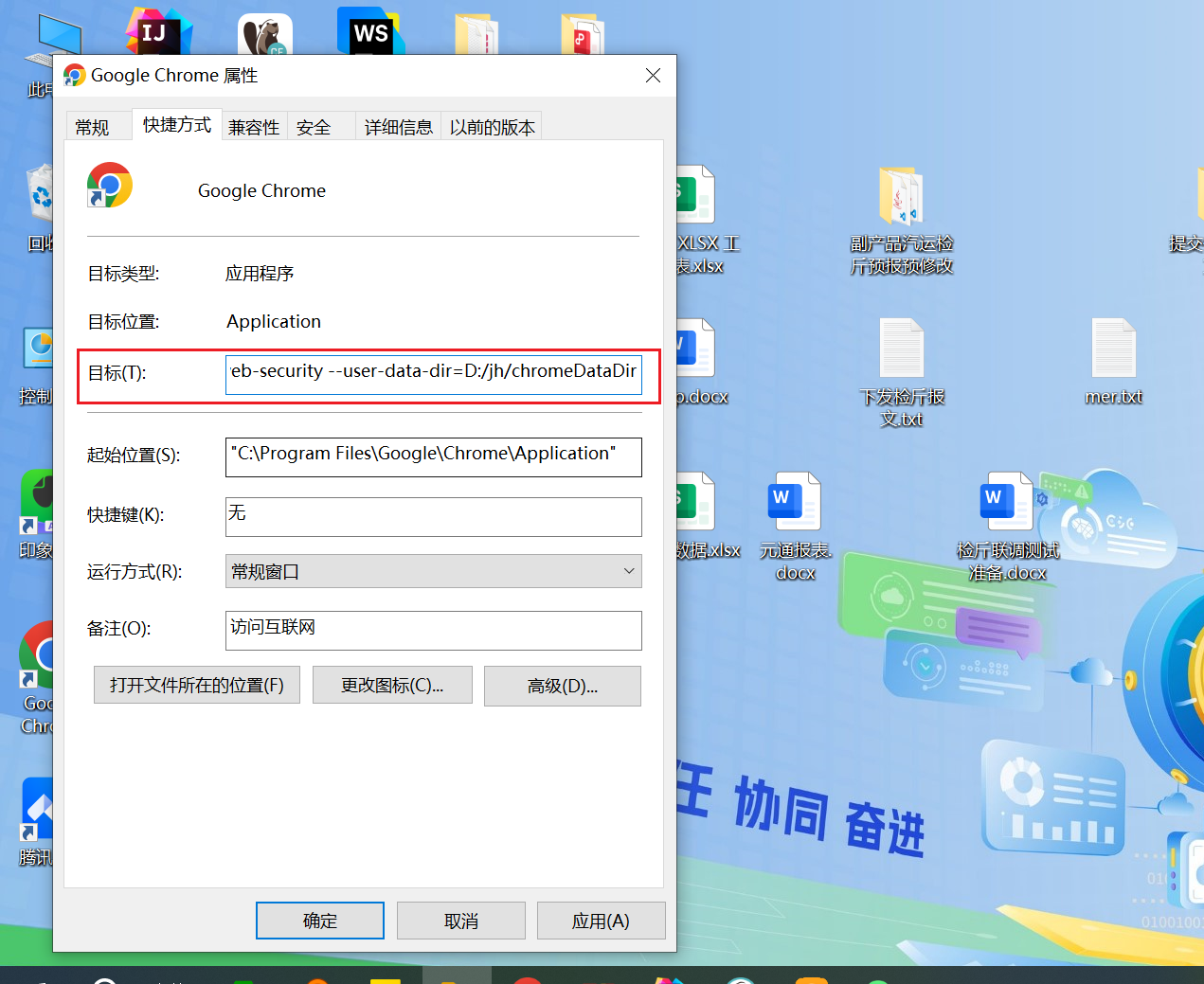
Task: Go to the 详细信息 tab
Action: (398, 127)
